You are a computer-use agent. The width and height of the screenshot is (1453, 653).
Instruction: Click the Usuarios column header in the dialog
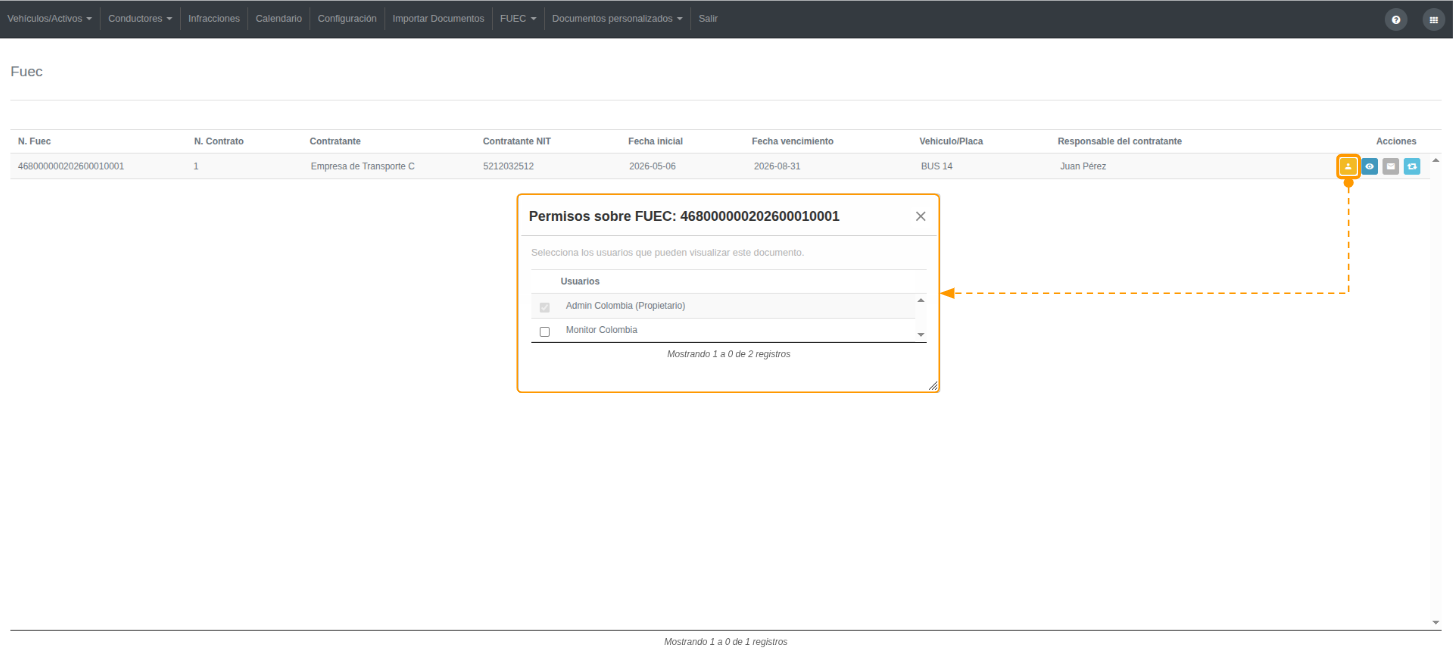click(580, 281)
